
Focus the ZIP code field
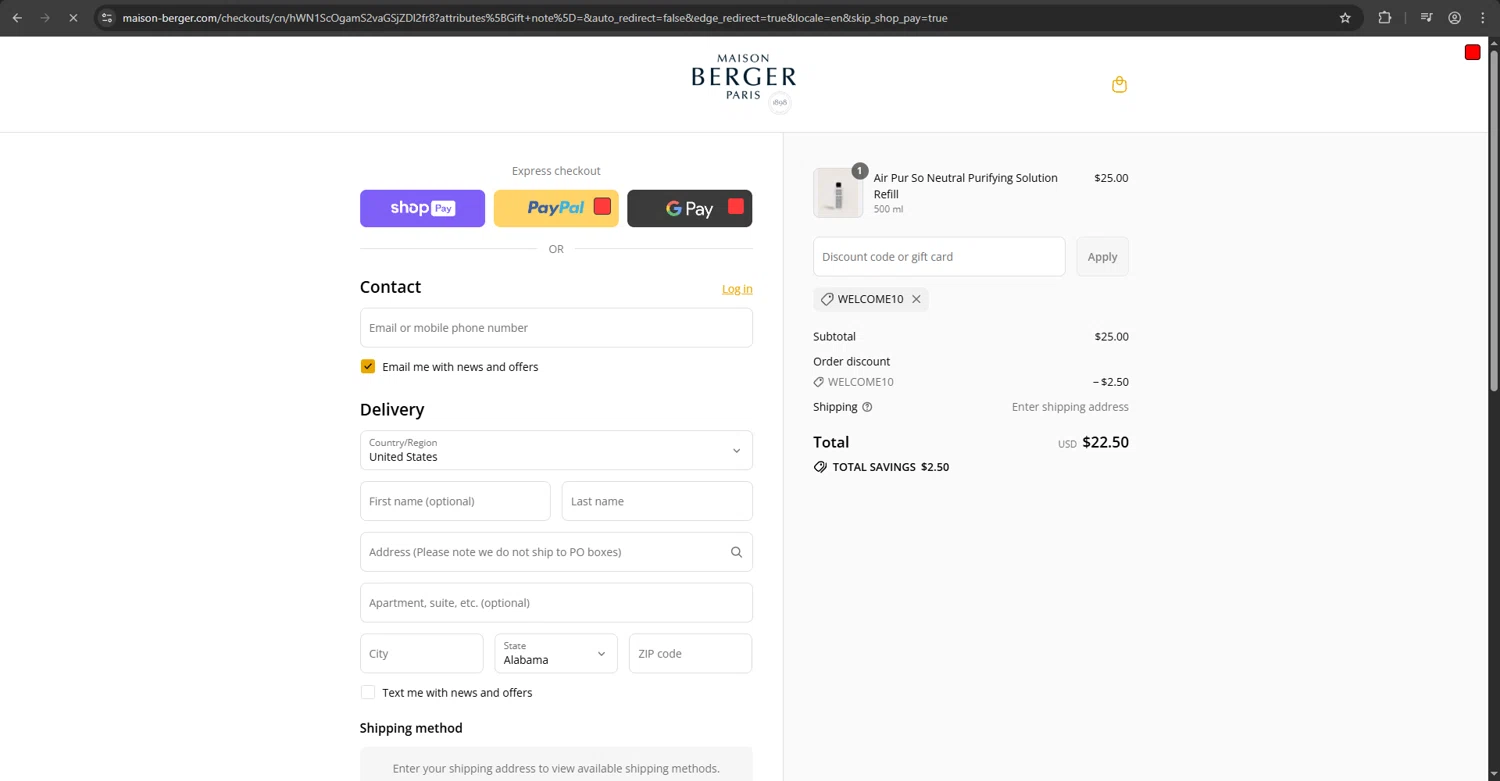click(690, 653)
